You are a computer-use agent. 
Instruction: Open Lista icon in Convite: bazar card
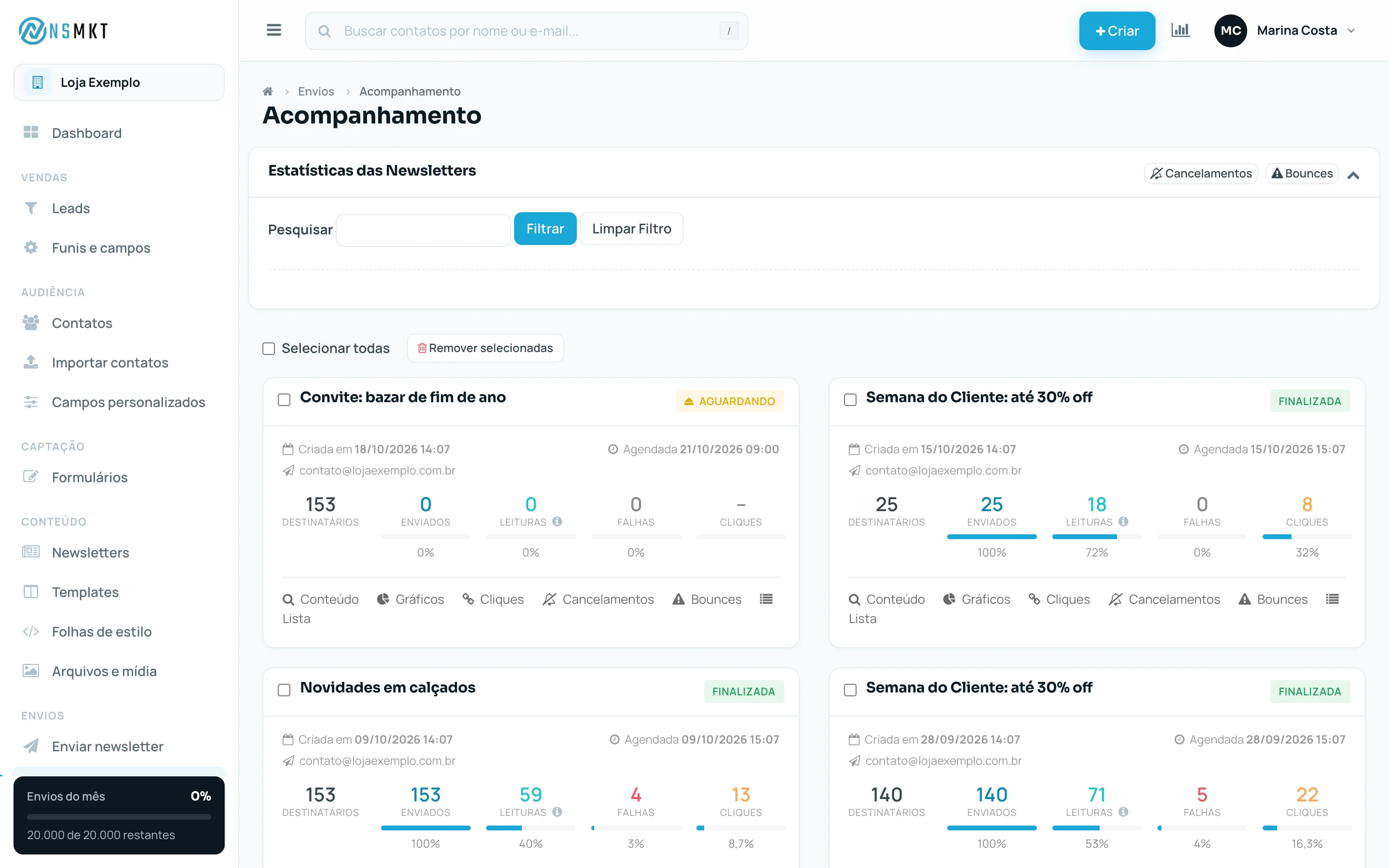click(766, 599)
